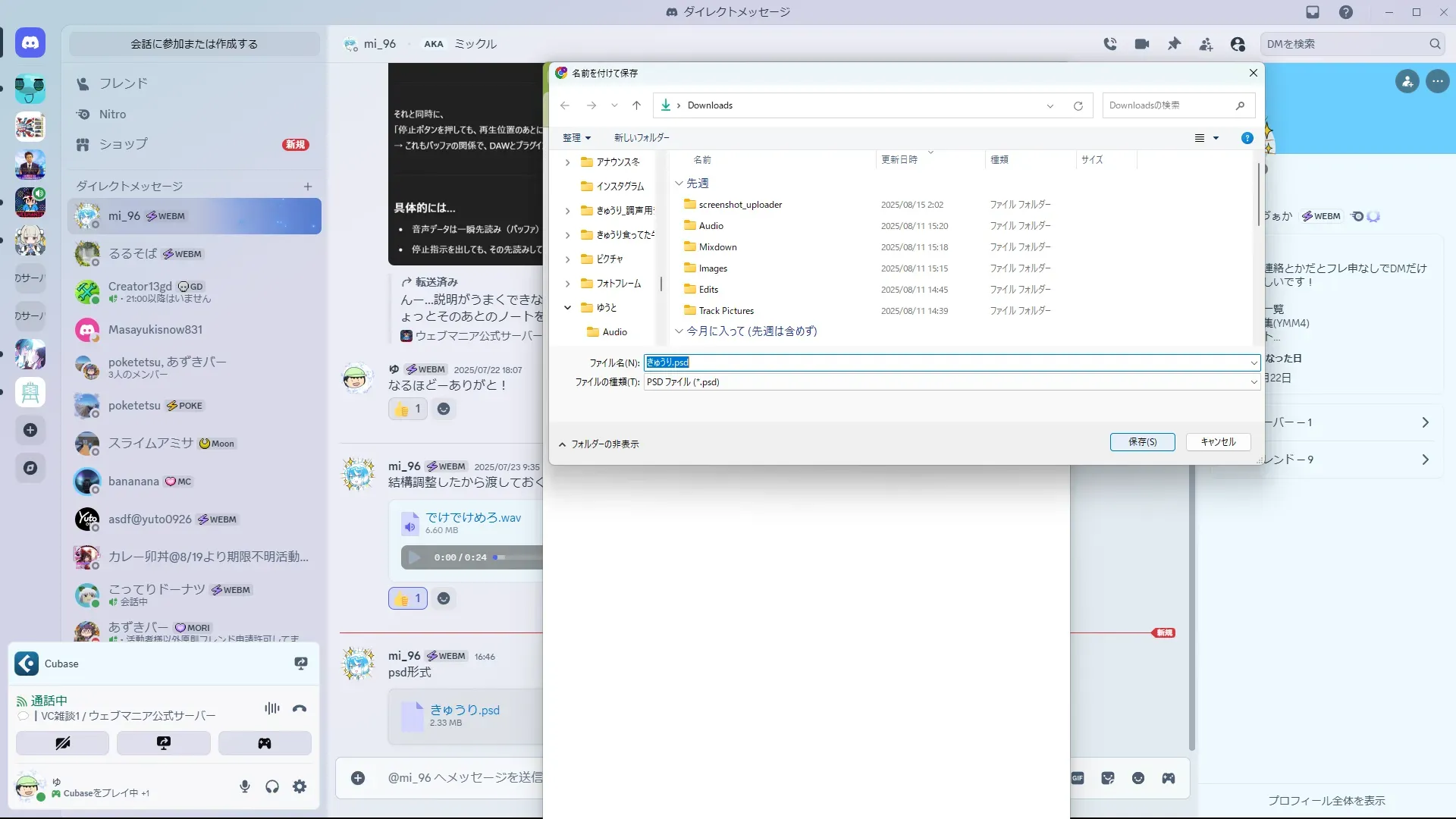Toggle camera in voice panel
Viewport: 1456px width, 819px height.
point(62,743)
